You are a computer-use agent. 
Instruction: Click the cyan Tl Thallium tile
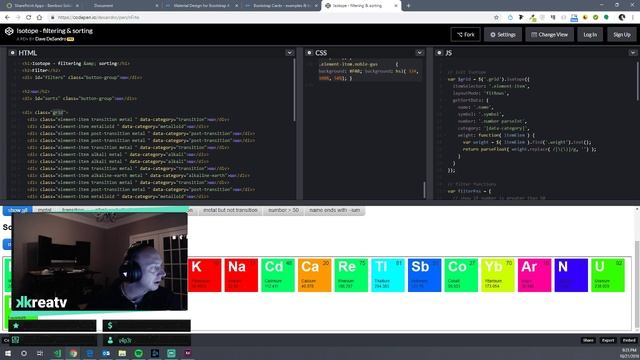tap(388, 275)
